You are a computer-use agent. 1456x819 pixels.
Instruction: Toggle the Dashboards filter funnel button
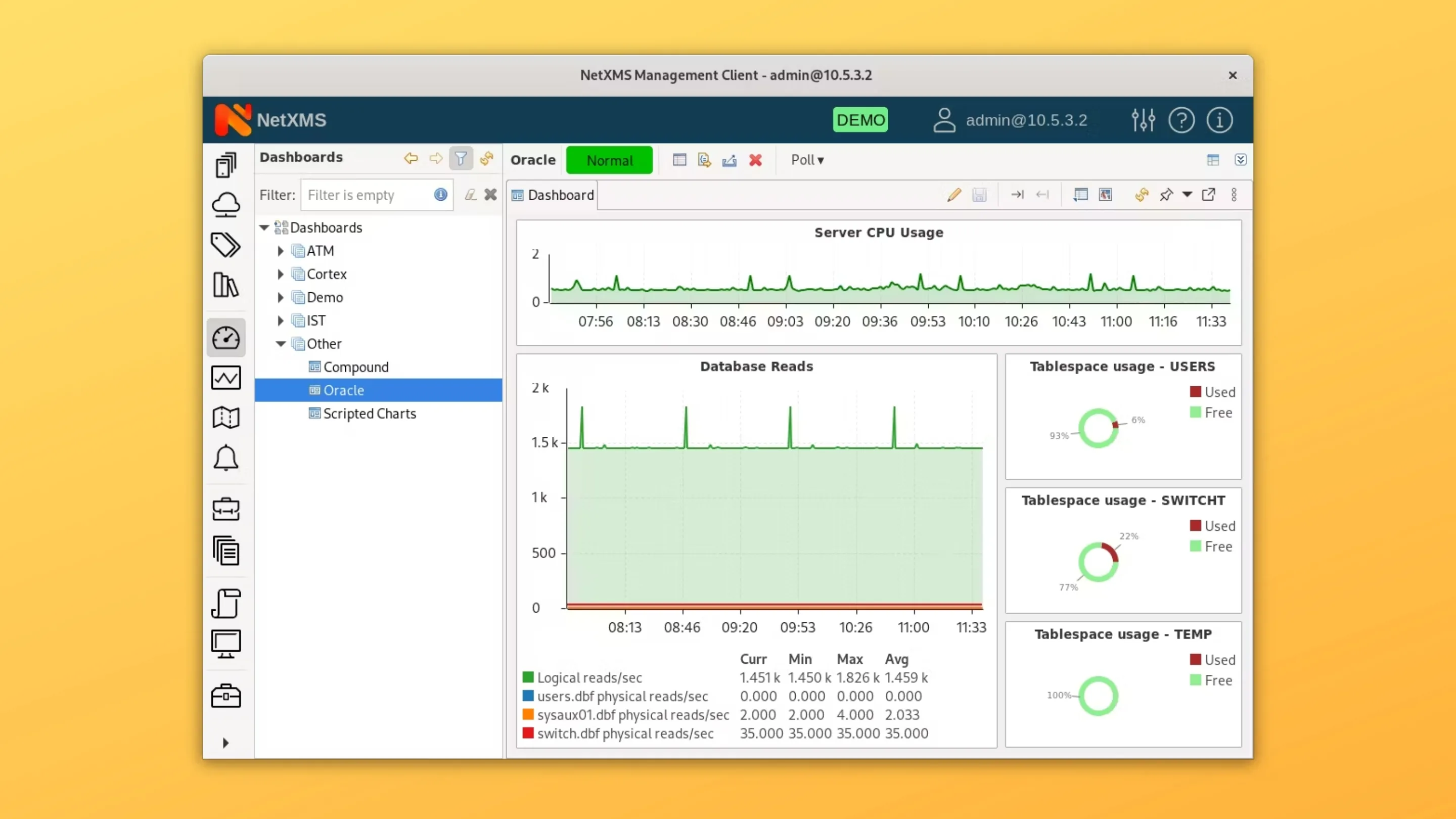(461, 158)
